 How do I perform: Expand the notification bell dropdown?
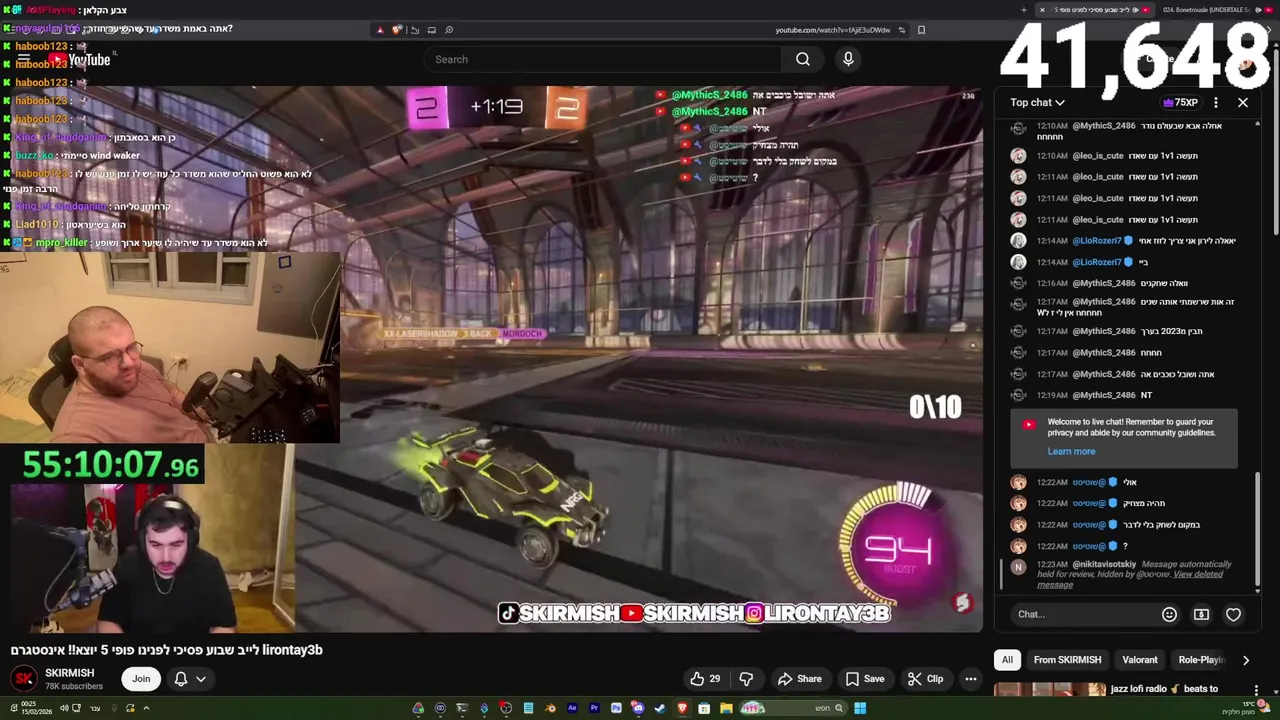pyautogui.click(x=190, y=679)
